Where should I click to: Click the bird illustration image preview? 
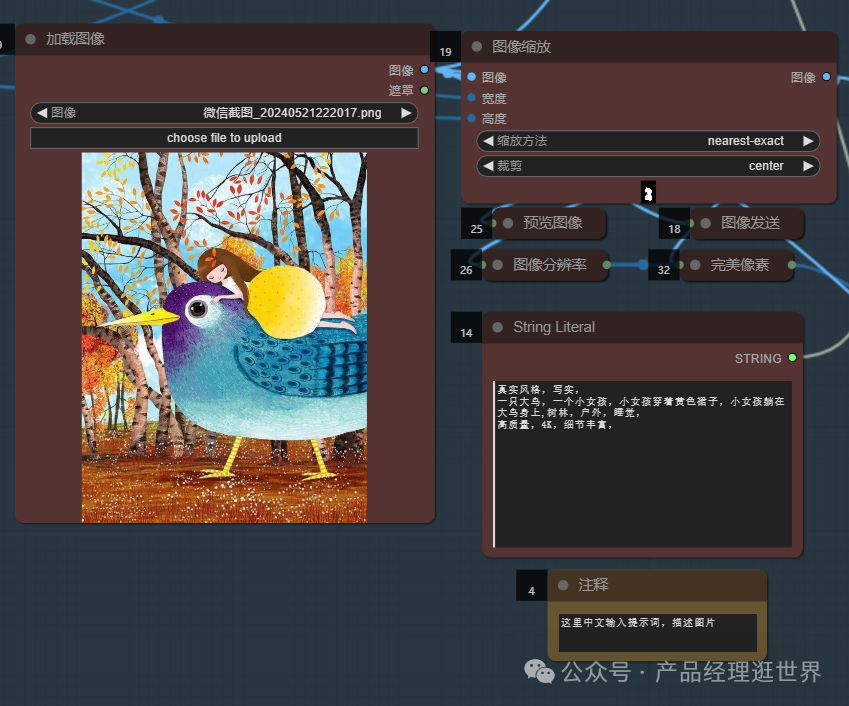click(x=224, y=337)
